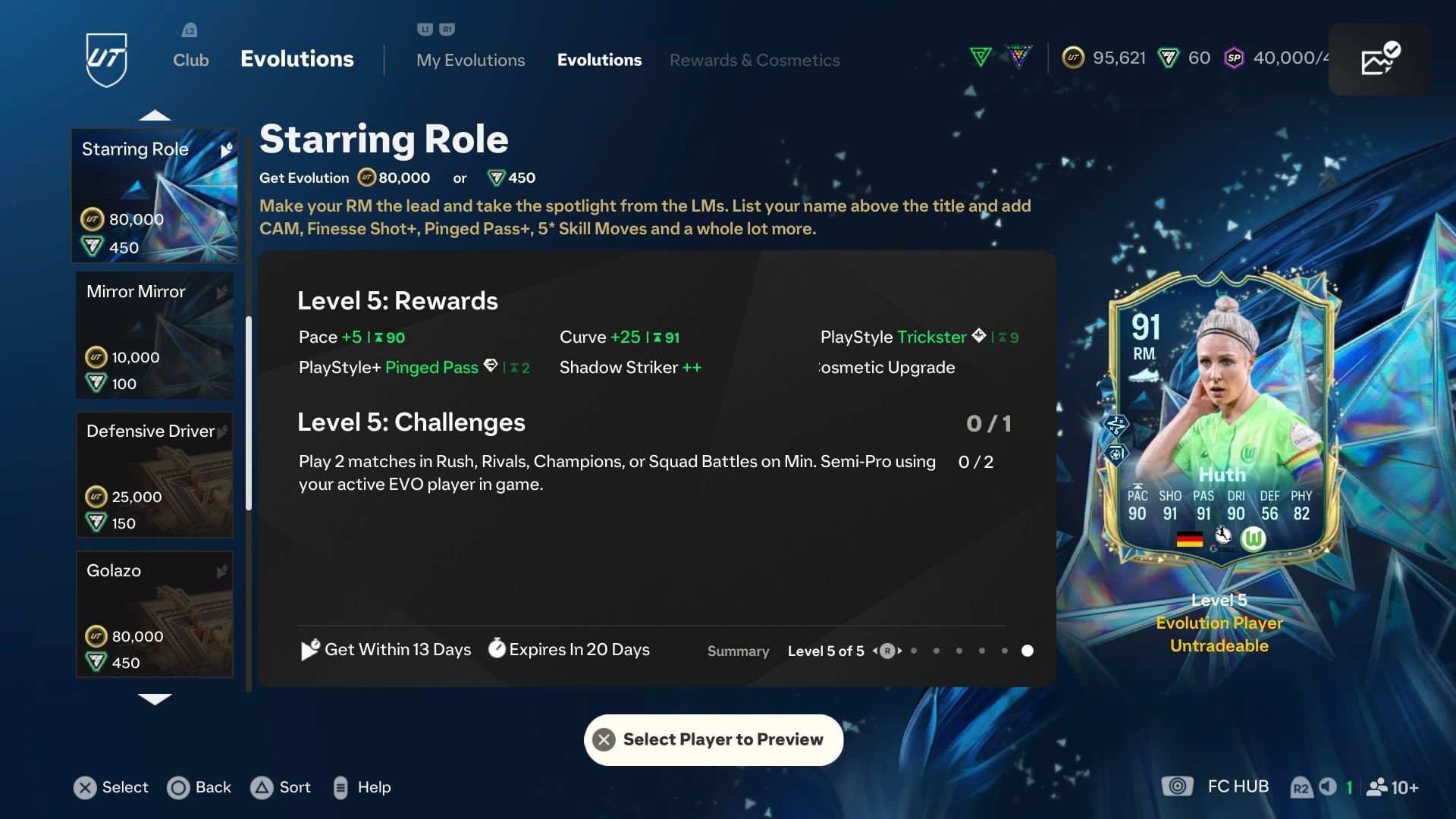Click the green triangle pennant icon
Screen dimensions: 1456x819
(981, 58)
